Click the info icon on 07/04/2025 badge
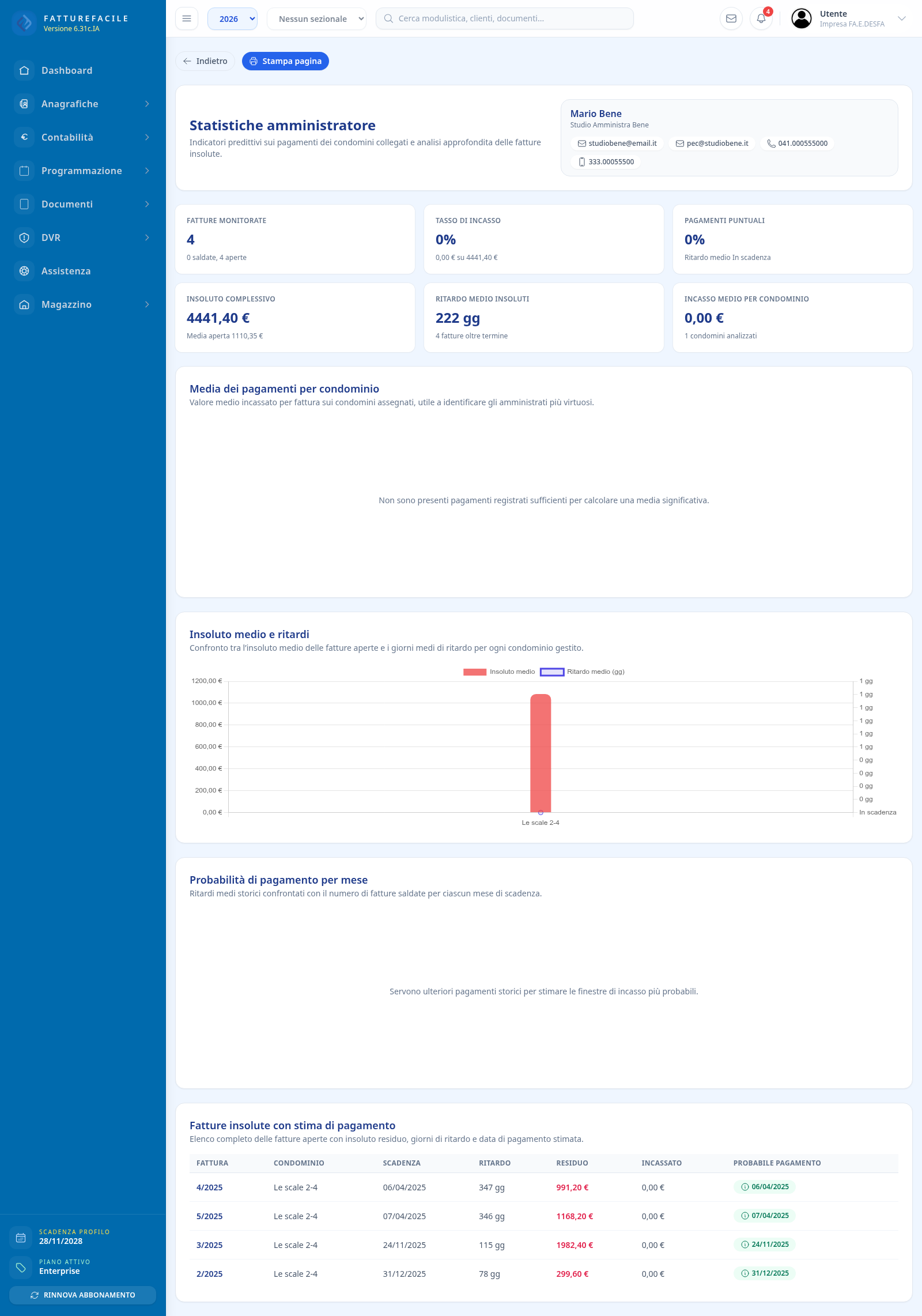The width and height of the screenshot is (922, 1316). (x=745, y=1216)
